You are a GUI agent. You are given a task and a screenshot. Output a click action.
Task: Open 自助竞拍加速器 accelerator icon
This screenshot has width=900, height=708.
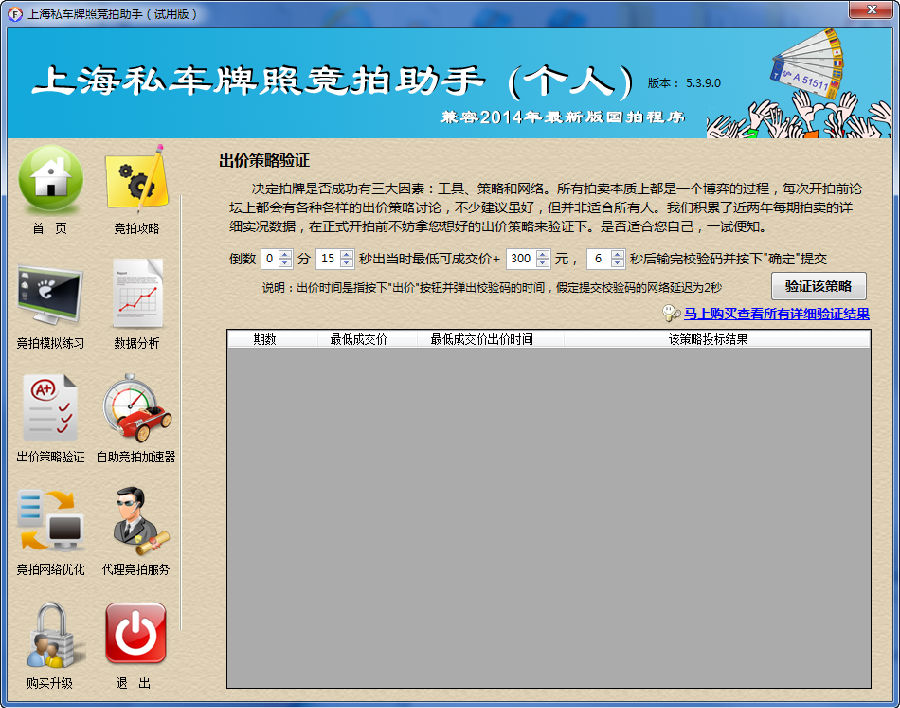[x=136, y=408]
